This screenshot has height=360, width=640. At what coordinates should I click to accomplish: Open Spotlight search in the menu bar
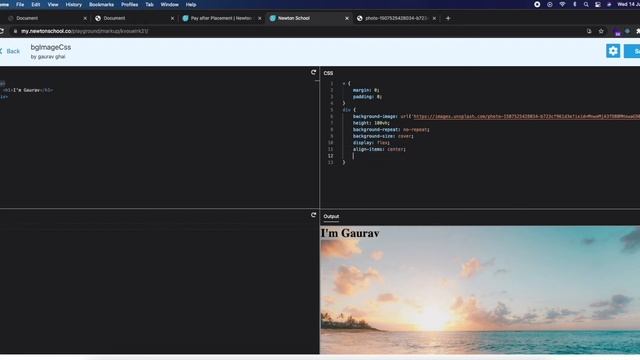(586, 4)
